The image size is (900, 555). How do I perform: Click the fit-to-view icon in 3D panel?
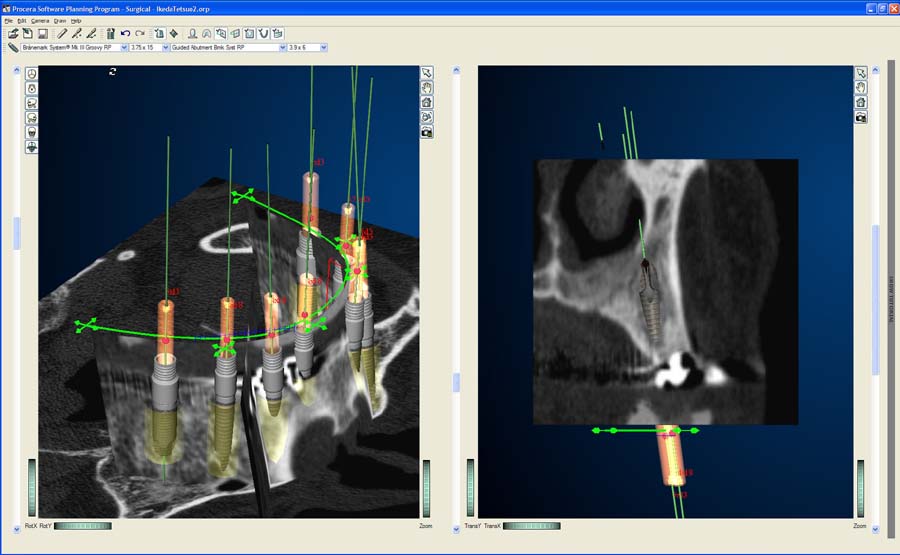426,117
